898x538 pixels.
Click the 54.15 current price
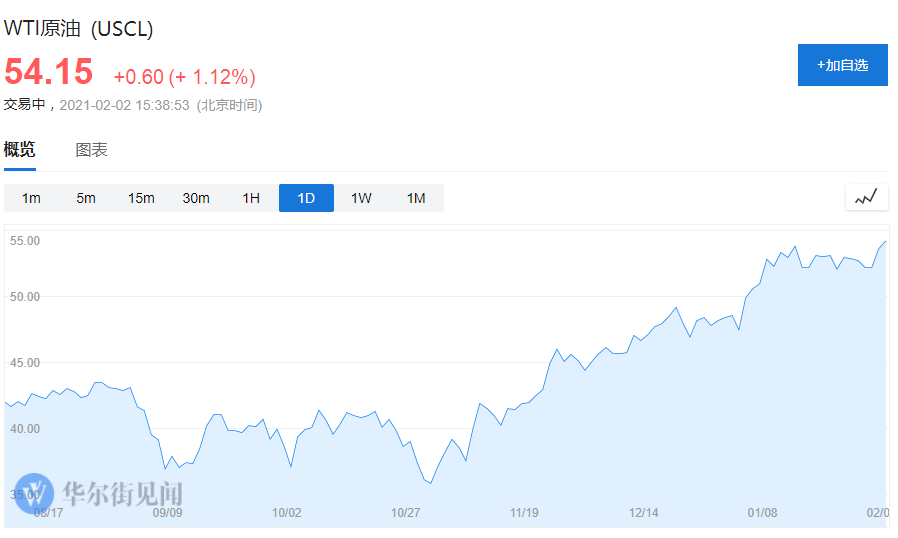click(48, 72)
